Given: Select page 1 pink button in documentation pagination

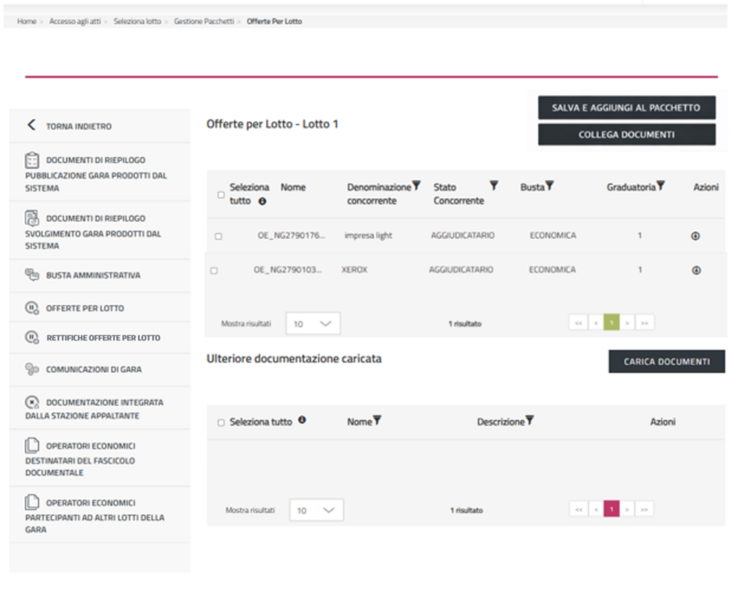Looking at the screenshot, I should [x=612, y=509].
